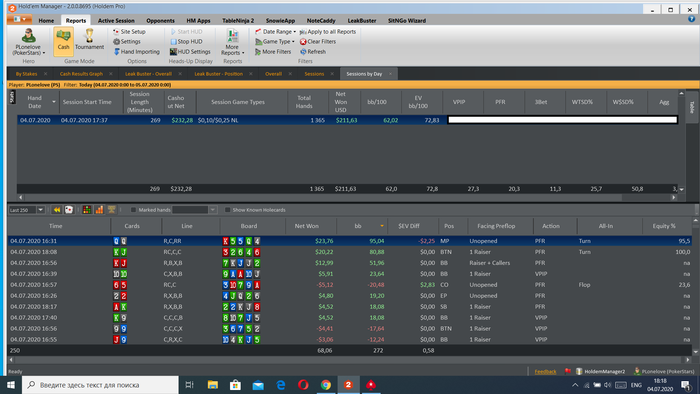The width and height of the screenshot is (700, 394).
Task: Select the hand with line R,X,B,B at 18:17
Action: pos(350,307)
